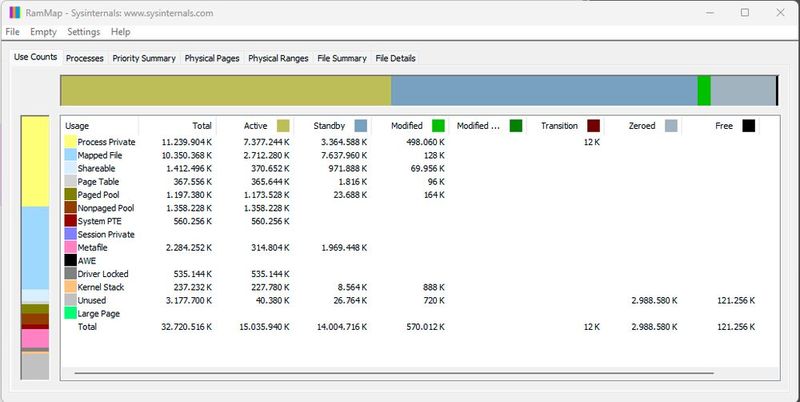Click the Active column header
The image size is (800, 402).
click(255, 125)
